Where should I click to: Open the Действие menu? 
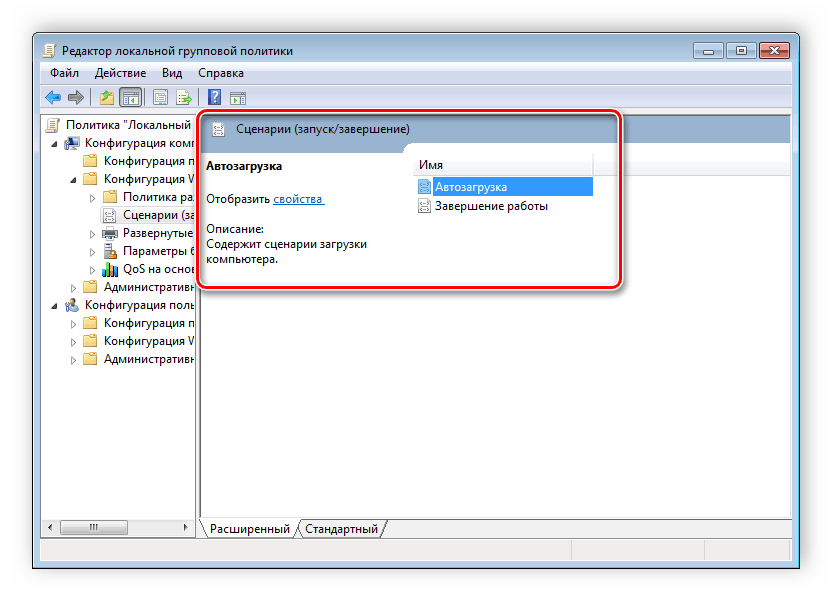tap(120, 73)
